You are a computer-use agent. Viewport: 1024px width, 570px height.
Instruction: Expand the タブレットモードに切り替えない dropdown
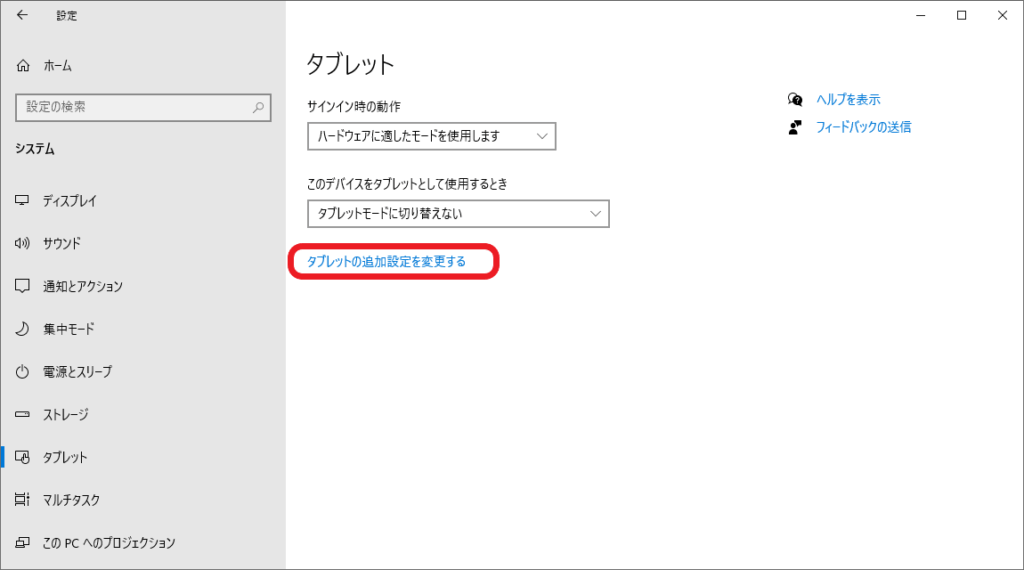pyautogui.click(x=458, y=213)
